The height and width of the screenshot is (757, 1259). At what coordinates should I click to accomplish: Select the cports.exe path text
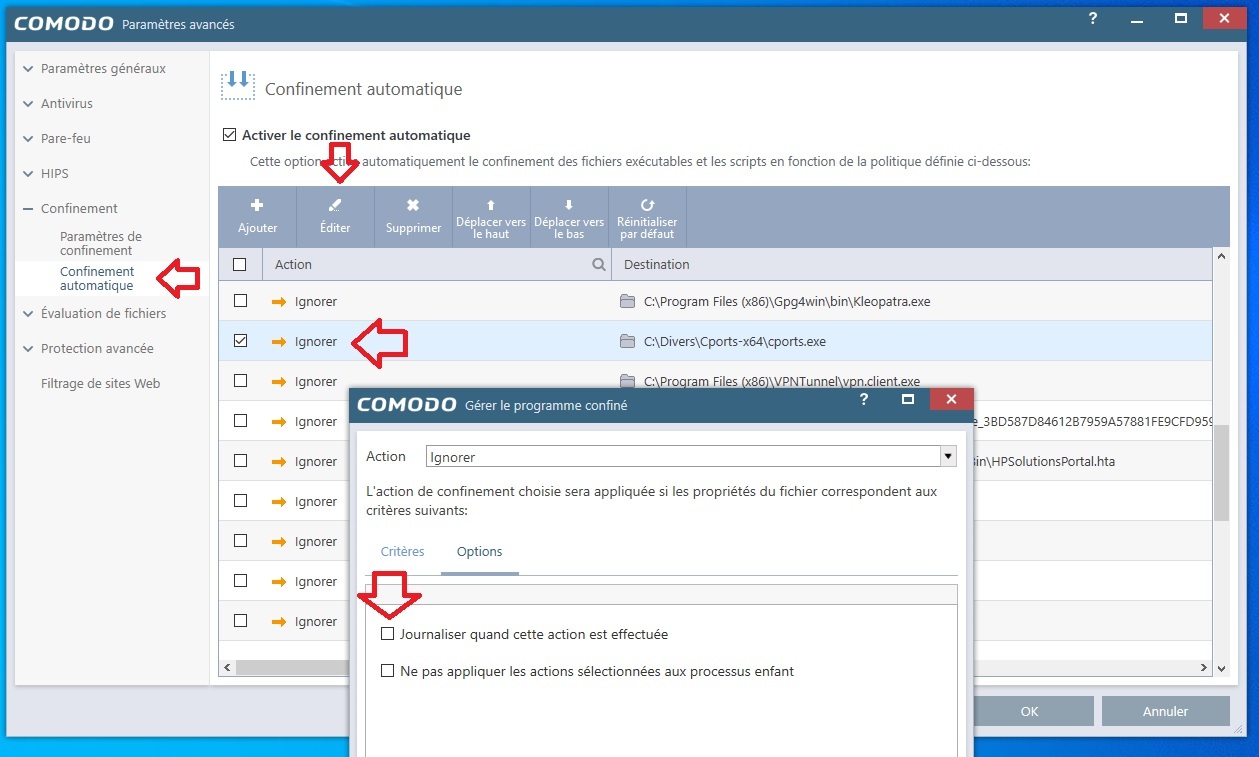[x=735, y=341]
